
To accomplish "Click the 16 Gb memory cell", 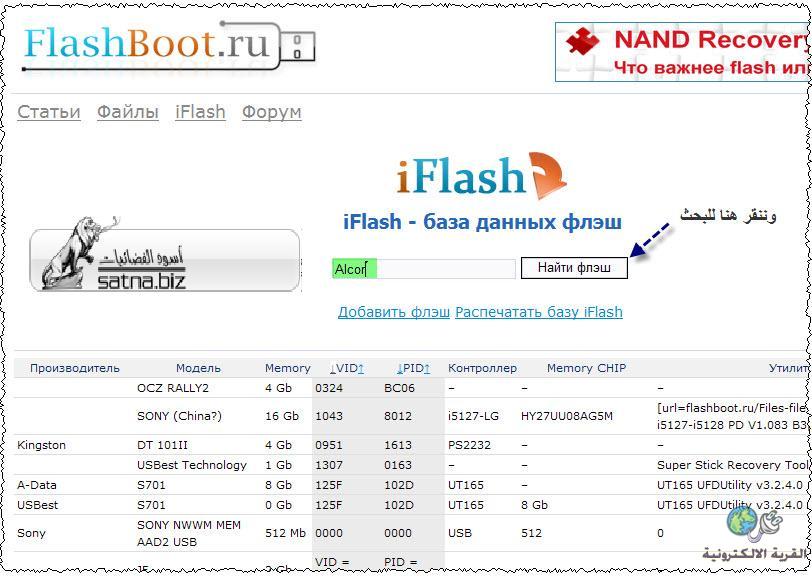I will click(x=282, y=416).
